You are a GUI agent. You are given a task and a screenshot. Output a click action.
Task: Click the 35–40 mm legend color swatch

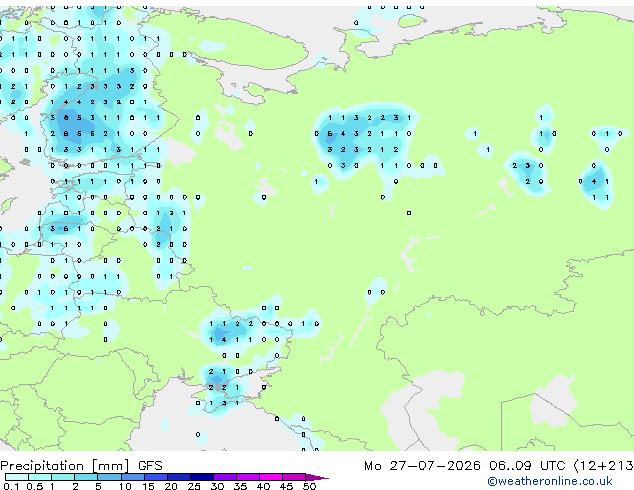pyautogui.click(x=247, y=477)
